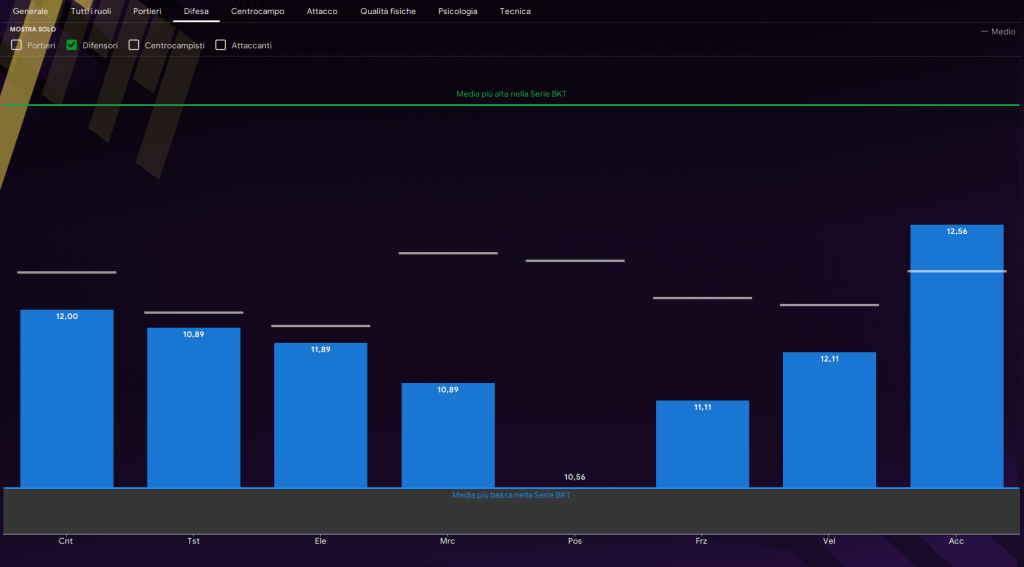Go to the Centrocampo tab
The width and height of the screenshot is (1024, 567).
[257, 11]
